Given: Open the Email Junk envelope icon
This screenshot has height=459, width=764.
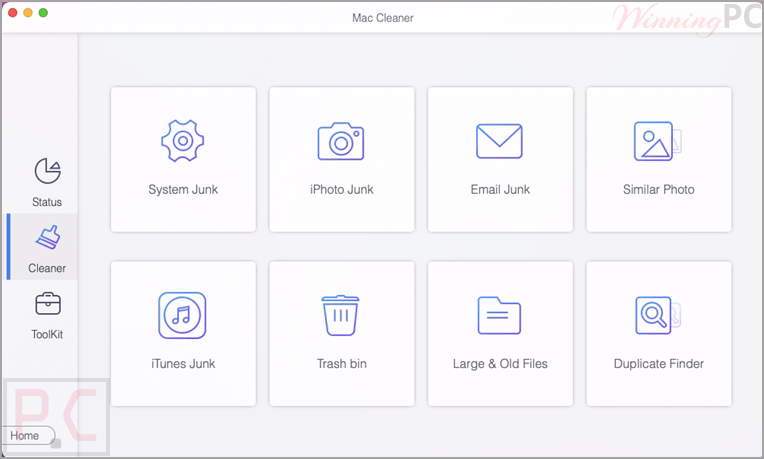Looking at the screenshot, I should click(x=499, y=141).
